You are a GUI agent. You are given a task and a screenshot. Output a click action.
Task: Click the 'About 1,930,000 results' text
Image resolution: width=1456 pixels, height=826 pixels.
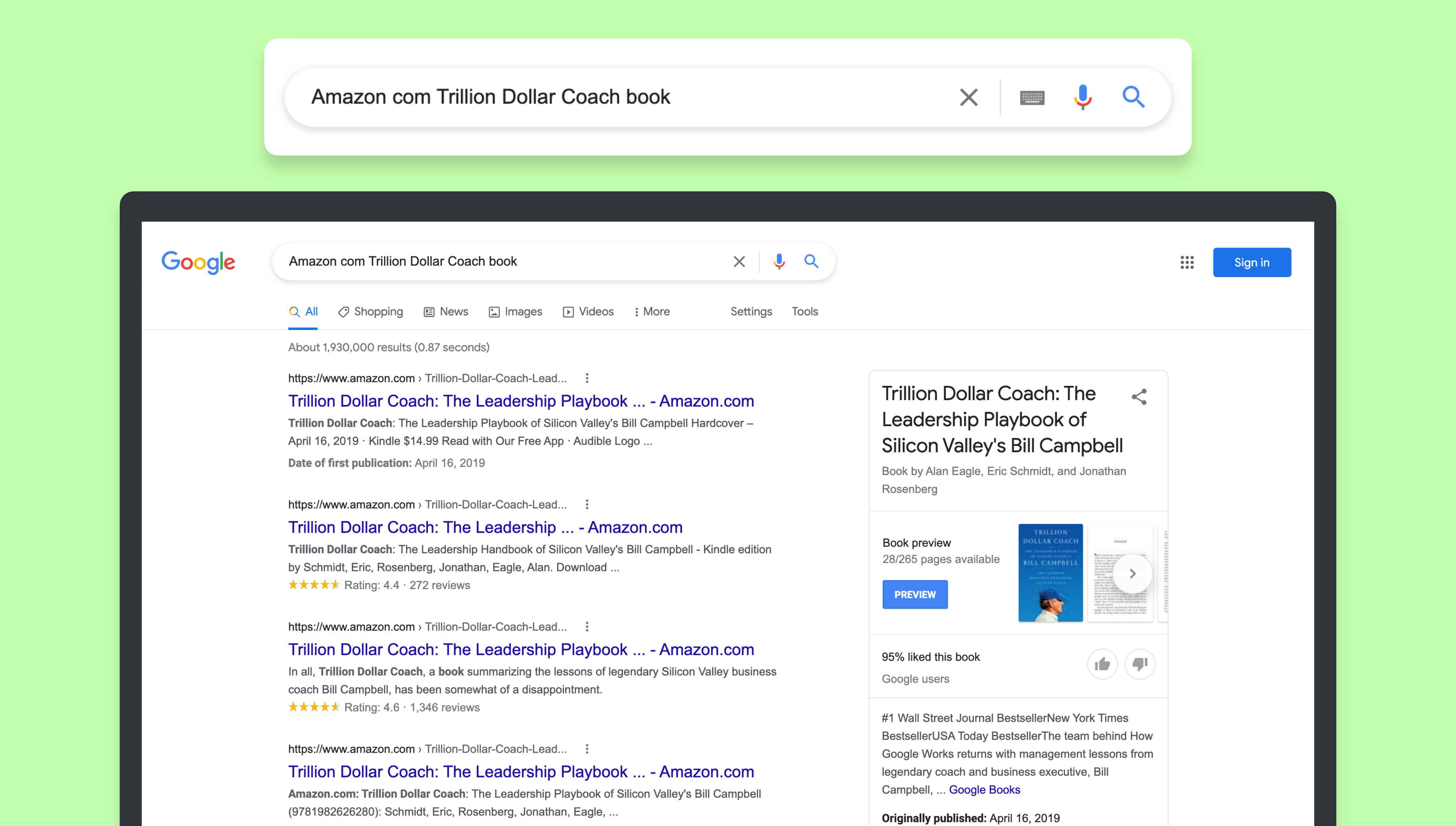(388, 347)
